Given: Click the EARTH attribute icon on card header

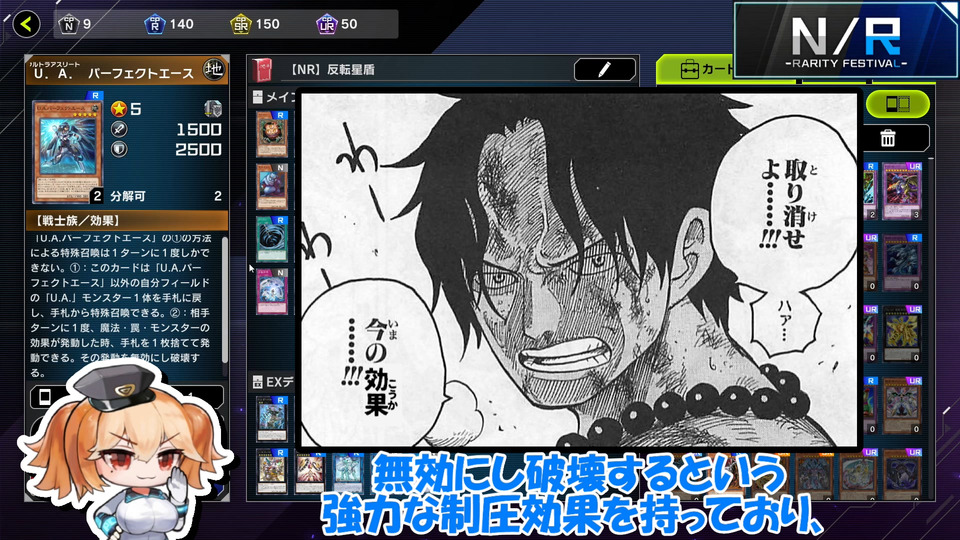Looking at the screenshot, I should pyautogui.click(x=214, y=70).
